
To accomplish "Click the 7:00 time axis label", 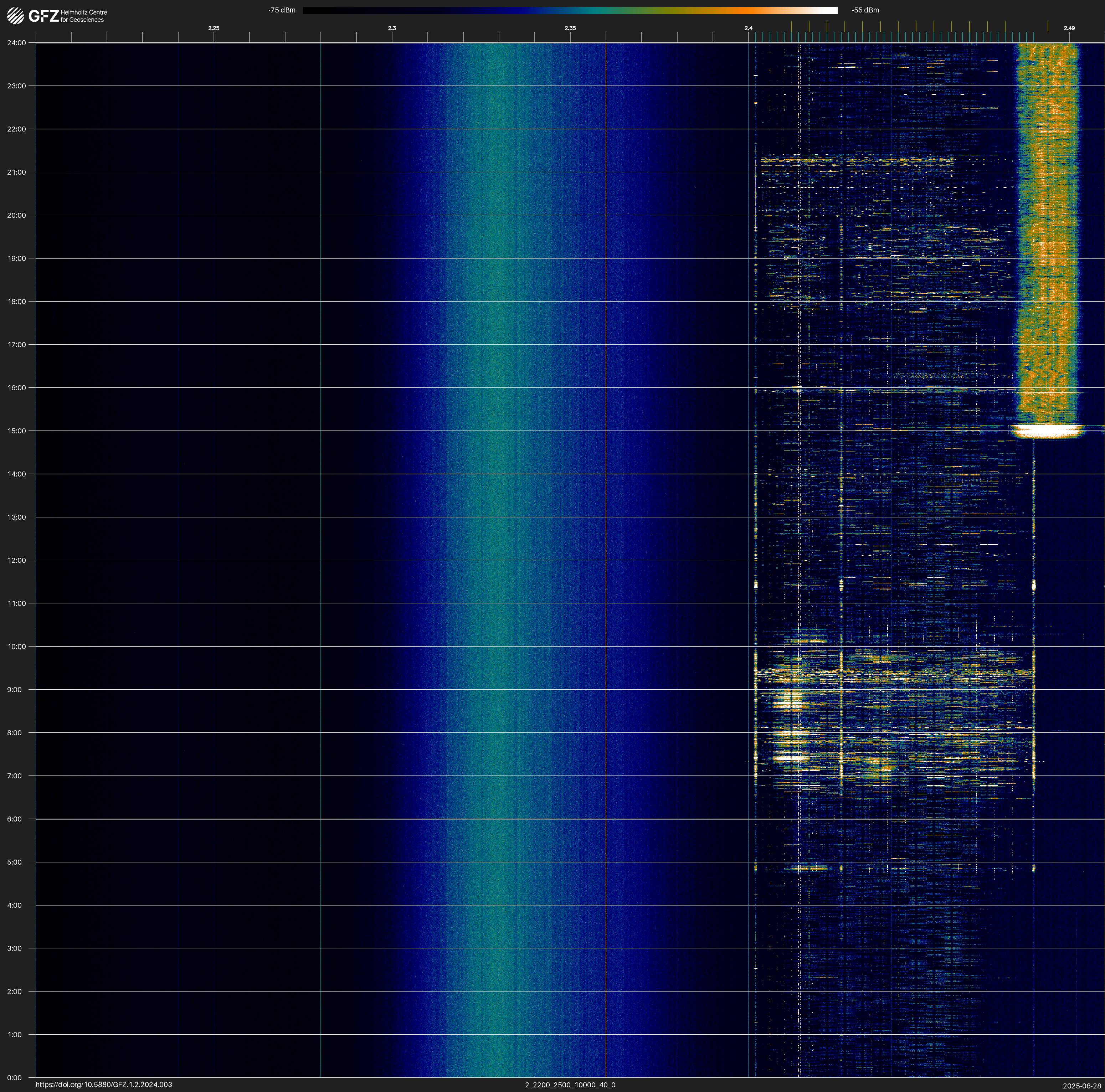I will pyautogui.click(x=15, y=776).
